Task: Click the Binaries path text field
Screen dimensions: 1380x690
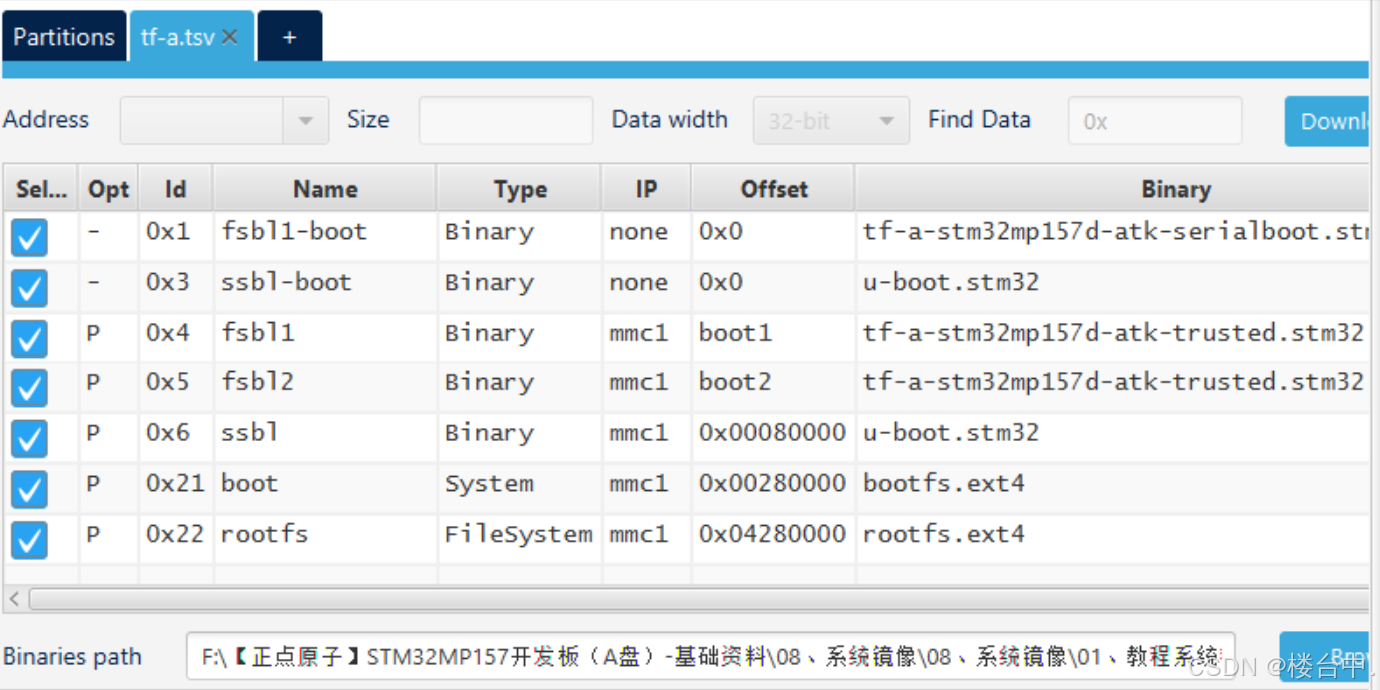Action: [x=711, y=657]
